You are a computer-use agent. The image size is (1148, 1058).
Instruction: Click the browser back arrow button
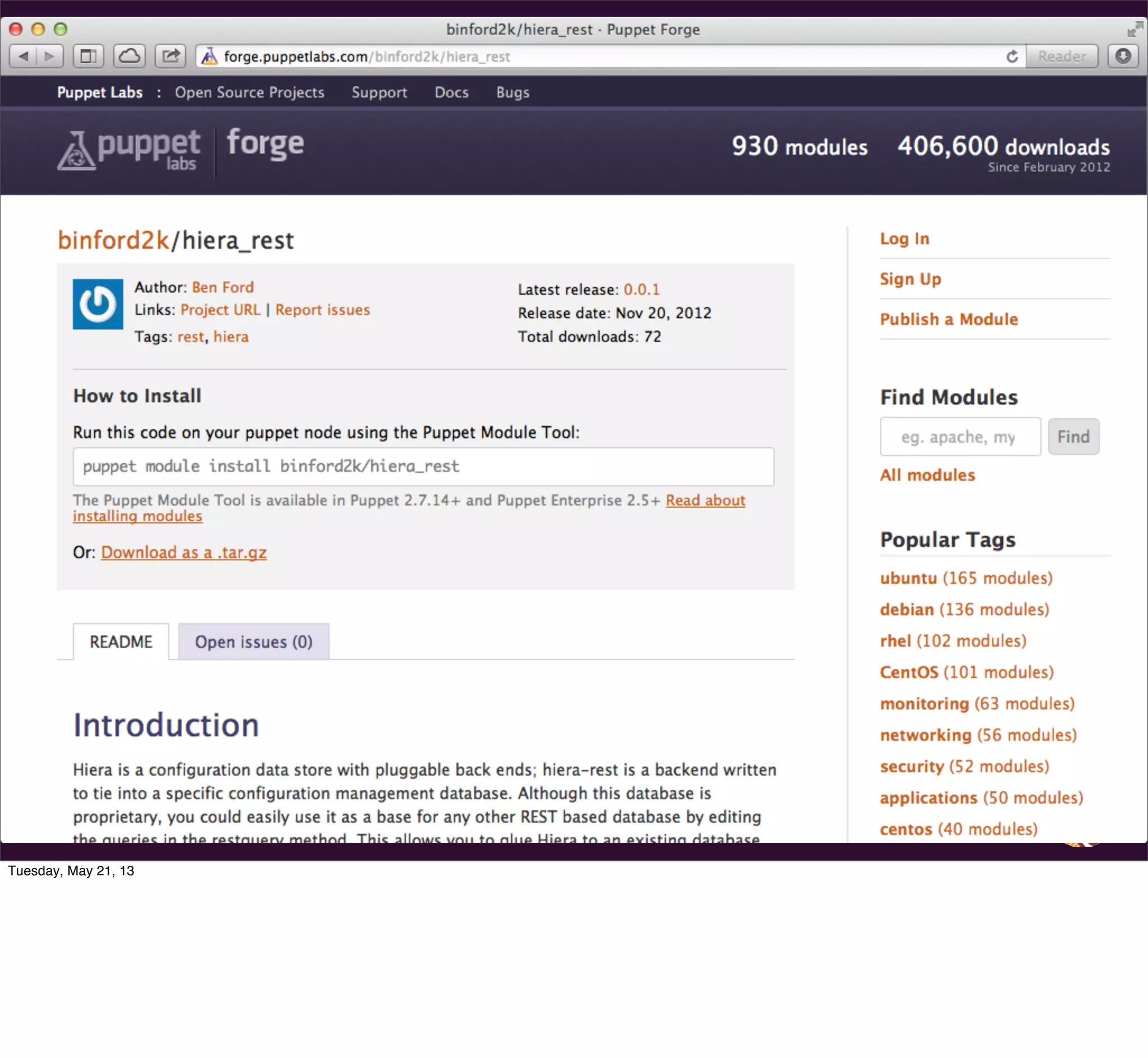[x=24, y=56]
